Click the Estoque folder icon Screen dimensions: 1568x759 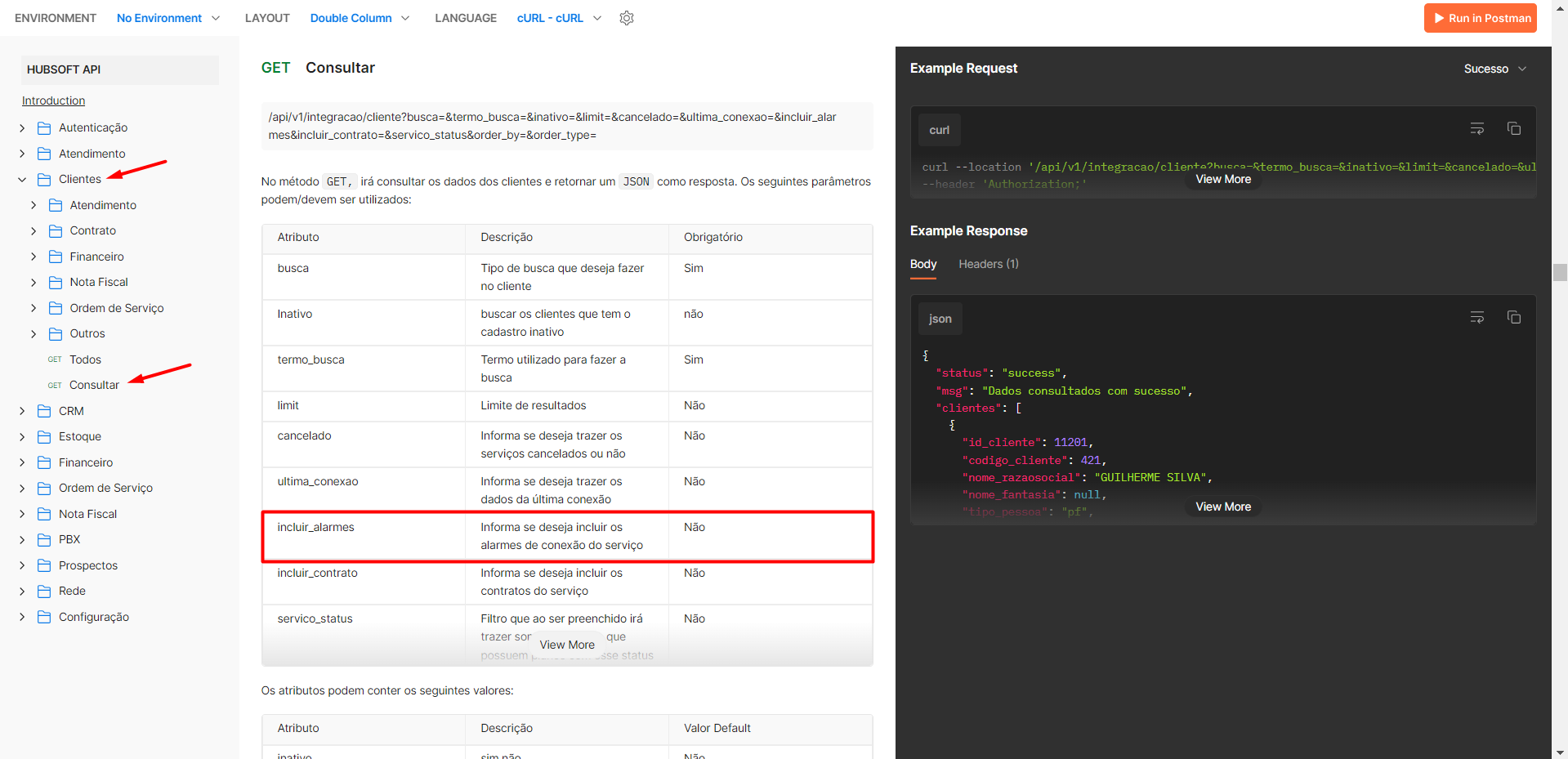(x=44, y=436)
